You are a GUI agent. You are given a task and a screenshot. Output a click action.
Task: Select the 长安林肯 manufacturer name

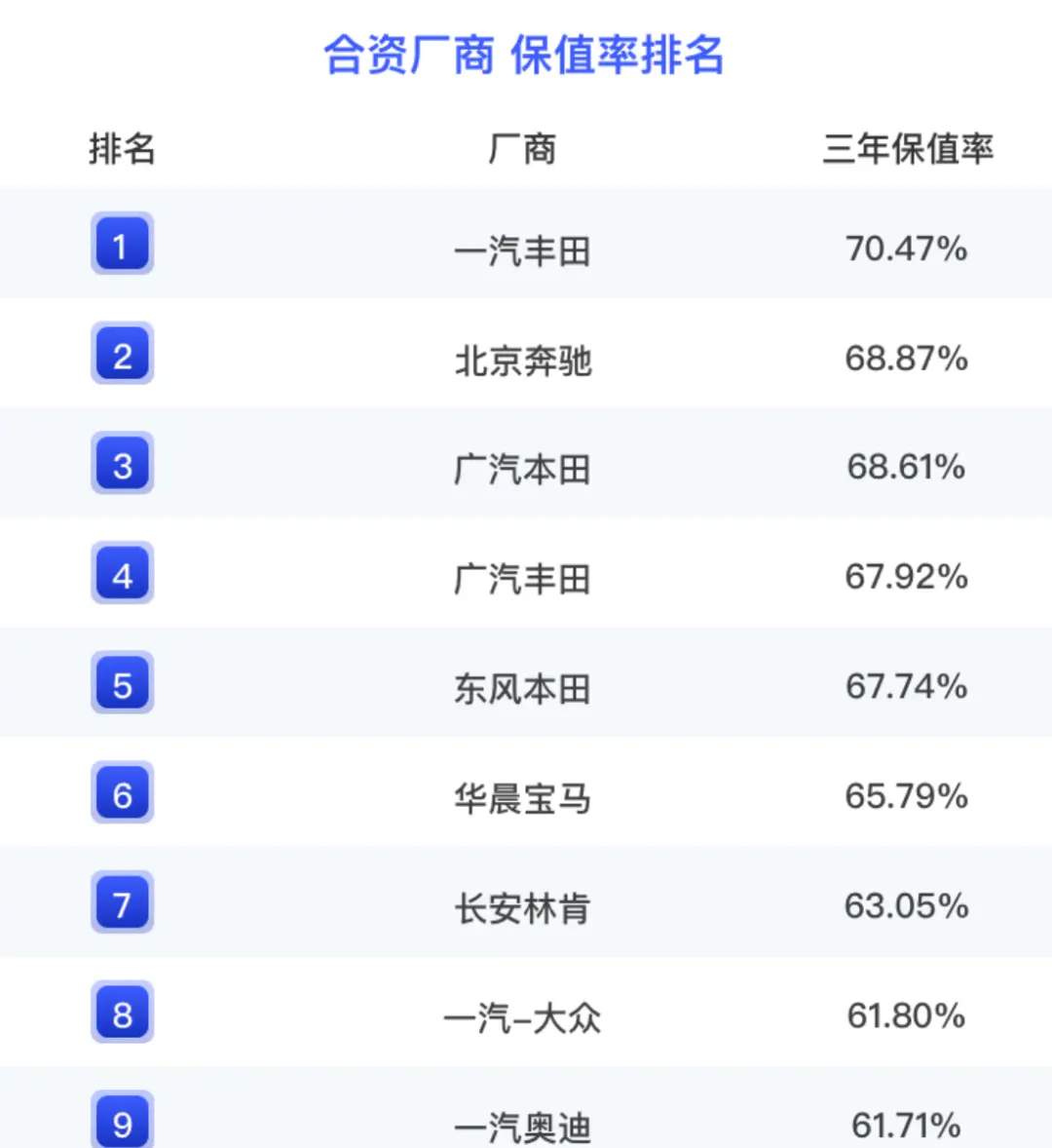522,908
